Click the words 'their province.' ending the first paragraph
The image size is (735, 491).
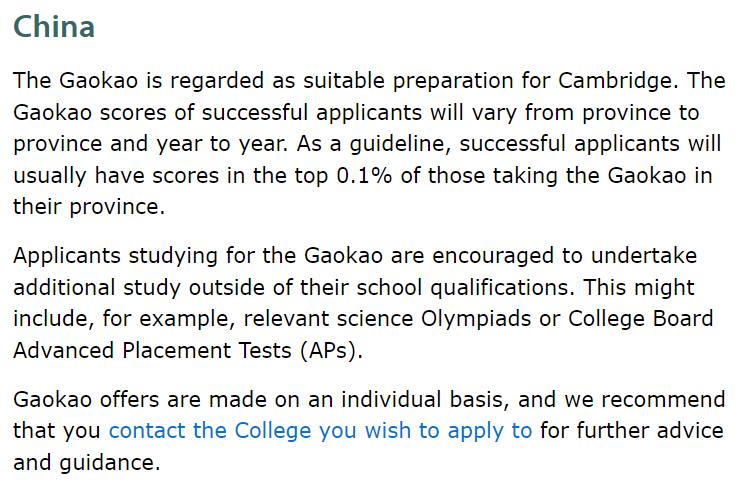[x=89, y=207]
